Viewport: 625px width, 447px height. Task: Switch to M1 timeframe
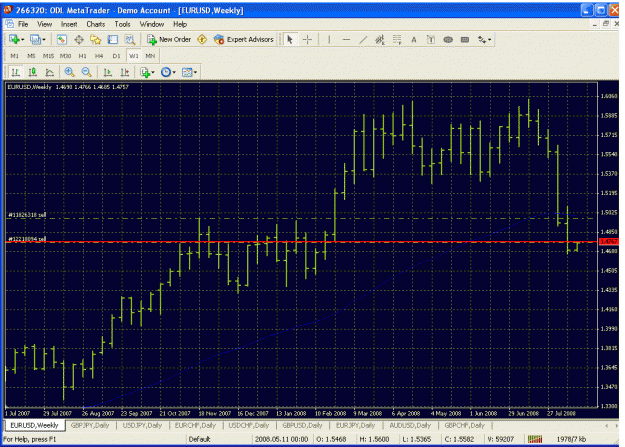pos(14,56)
